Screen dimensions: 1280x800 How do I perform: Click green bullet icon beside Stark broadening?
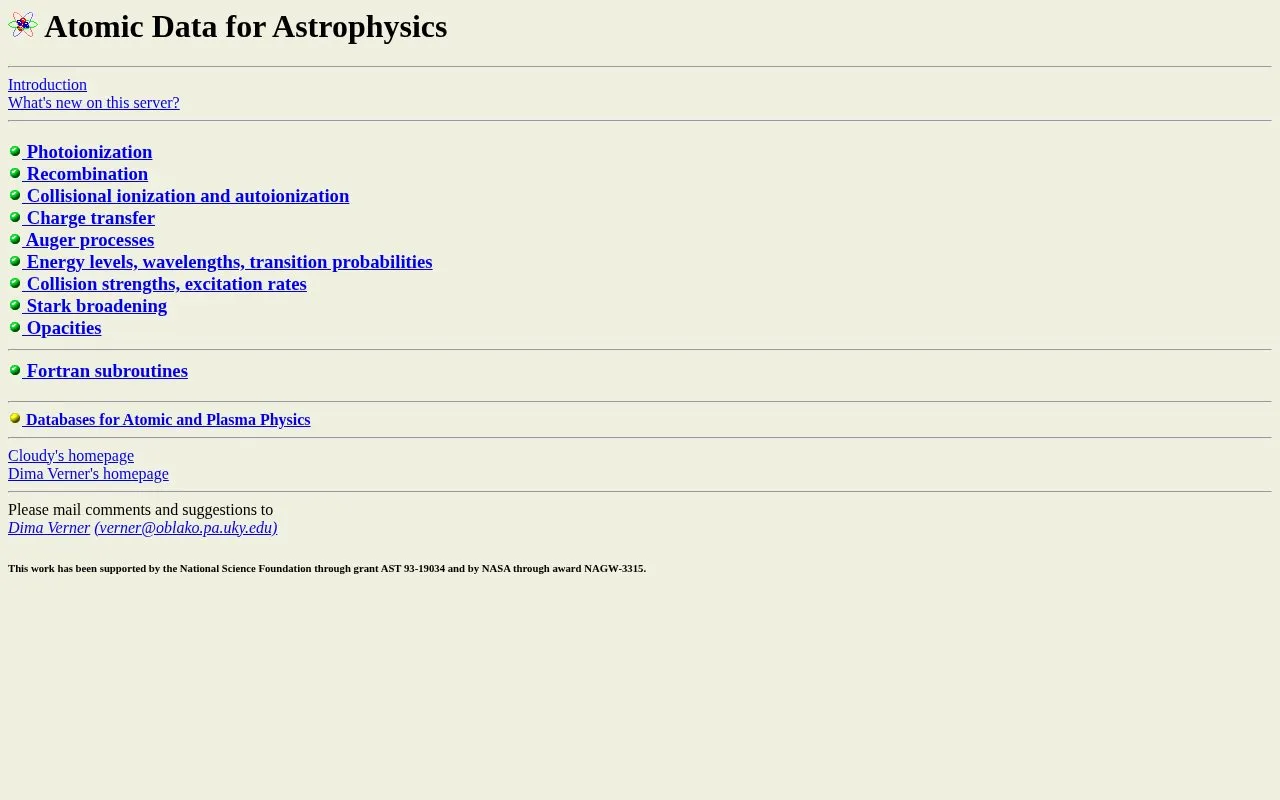click(x=15, y=305)
